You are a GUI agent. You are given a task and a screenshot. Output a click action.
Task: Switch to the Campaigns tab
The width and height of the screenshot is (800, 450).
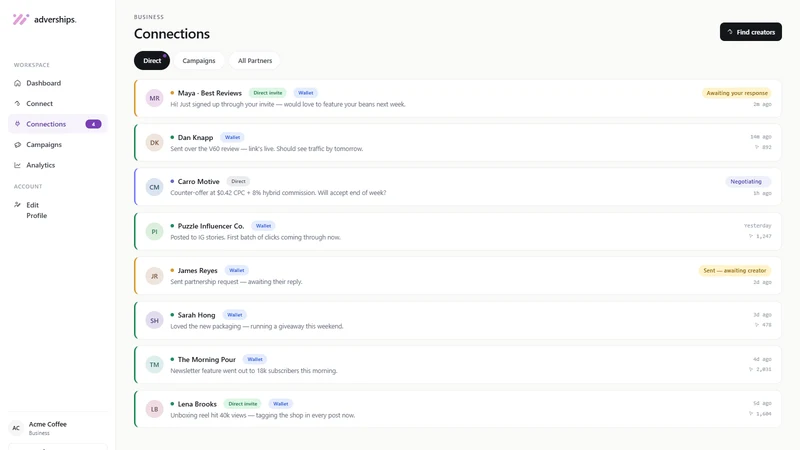pyautogui.click(x=199, y=61)
